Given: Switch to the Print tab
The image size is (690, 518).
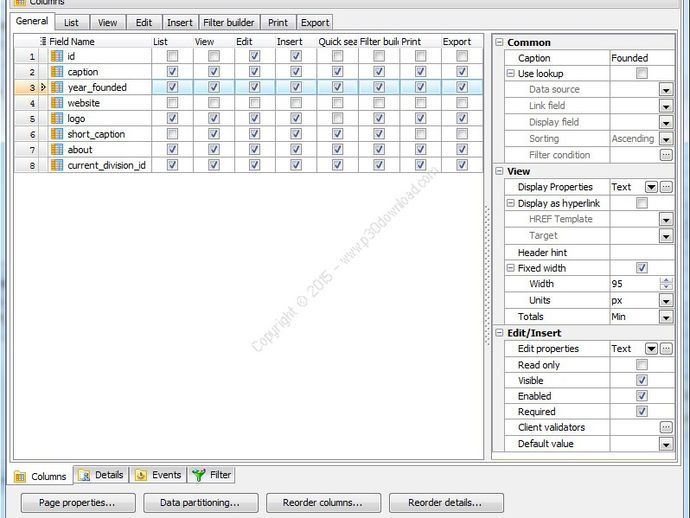Looking at the screenshot, I should click(x=278, y=22).
